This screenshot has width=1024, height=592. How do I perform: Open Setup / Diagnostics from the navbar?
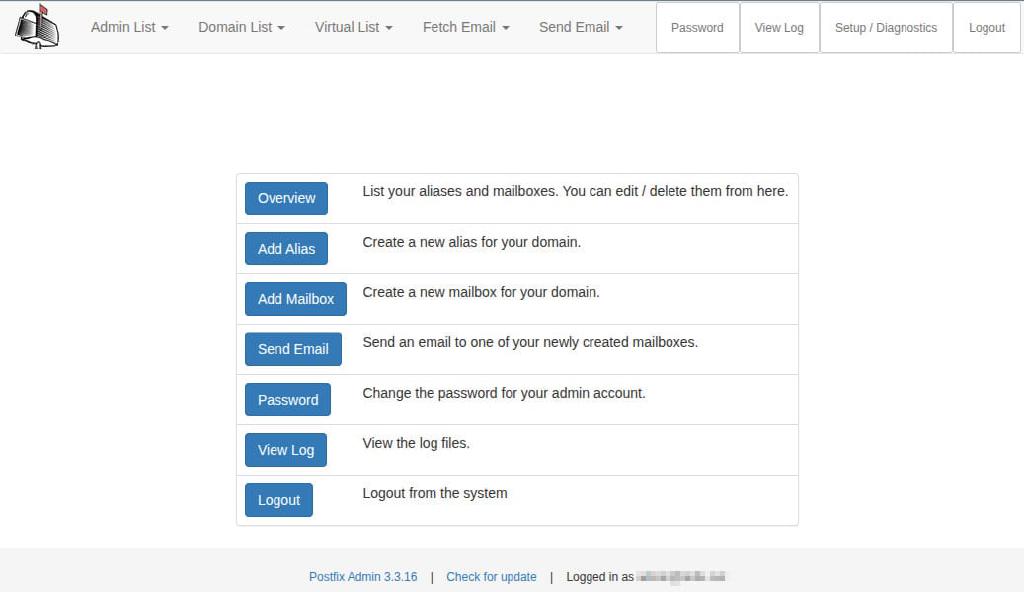[885, 27]
